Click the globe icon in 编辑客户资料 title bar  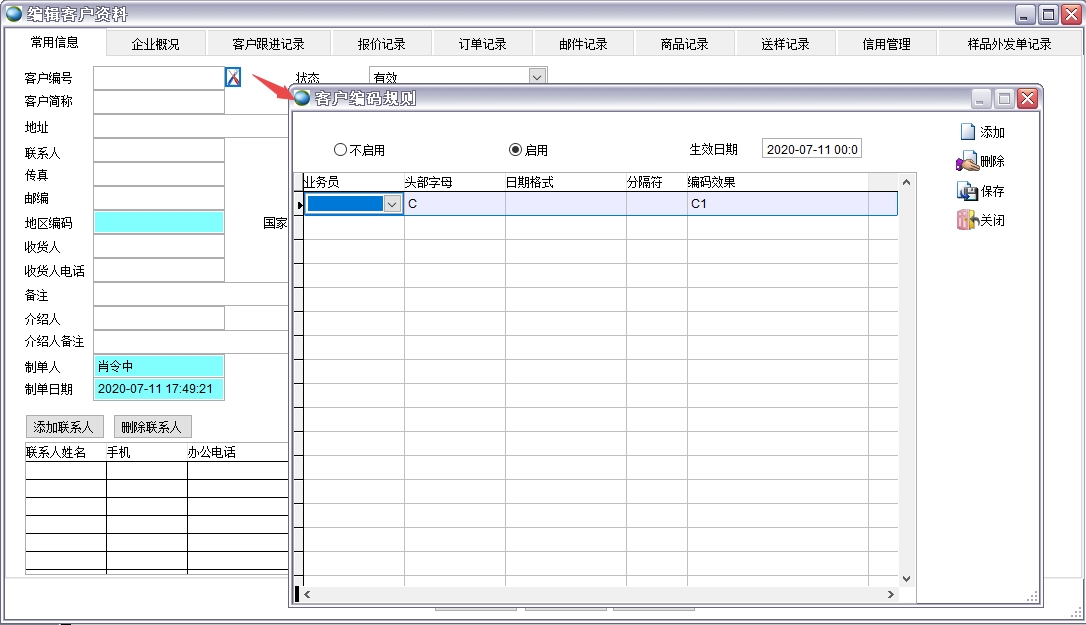coord(14,14)
